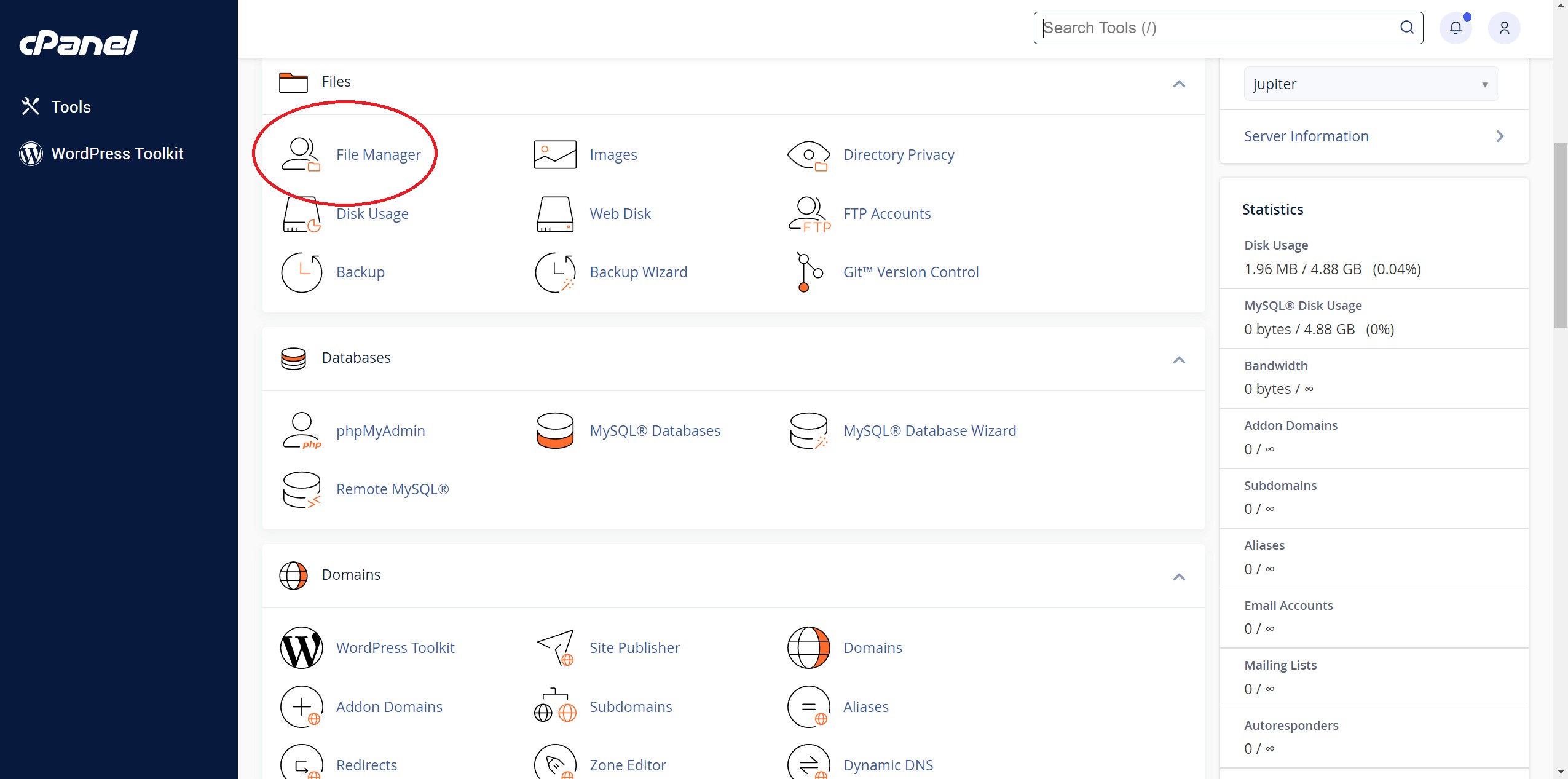This screenshot has width=1568, height=779.
Task: Open the jupiter theme dropdown
Action: coord(1371,84)
